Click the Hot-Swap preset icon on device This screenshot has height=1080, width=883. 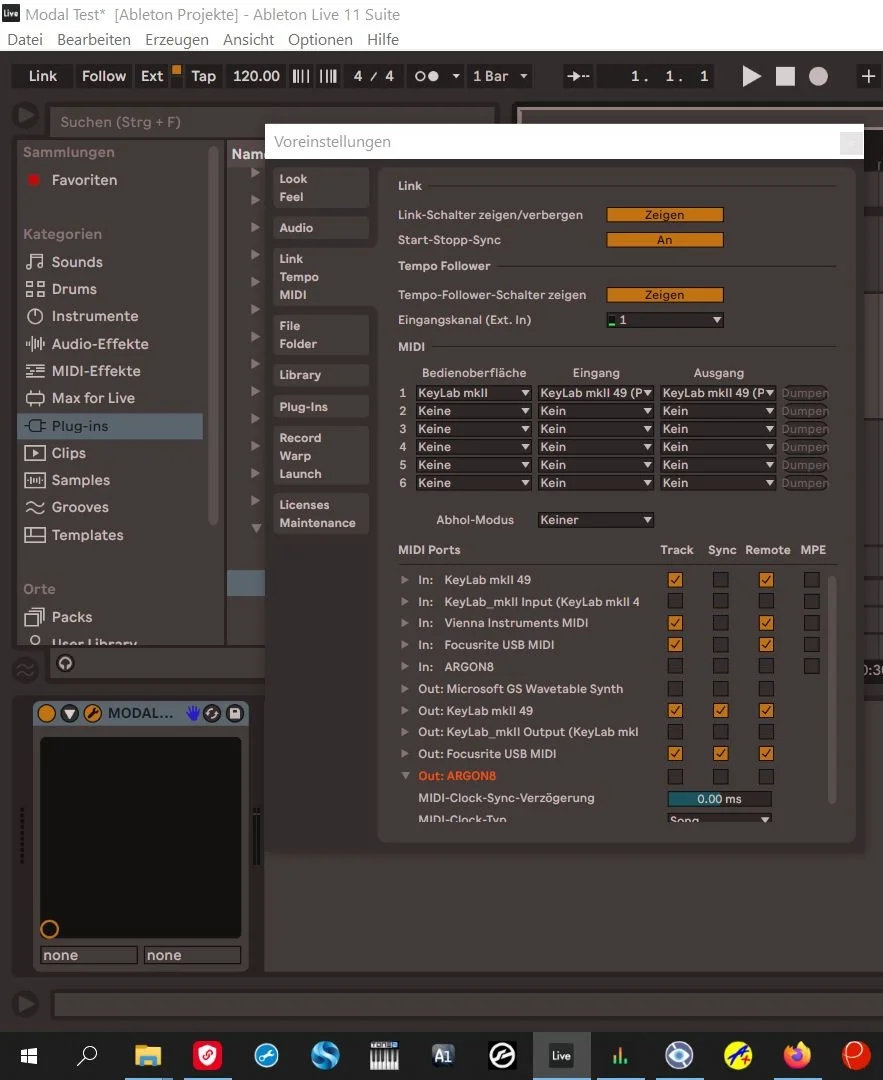(212, 713)
